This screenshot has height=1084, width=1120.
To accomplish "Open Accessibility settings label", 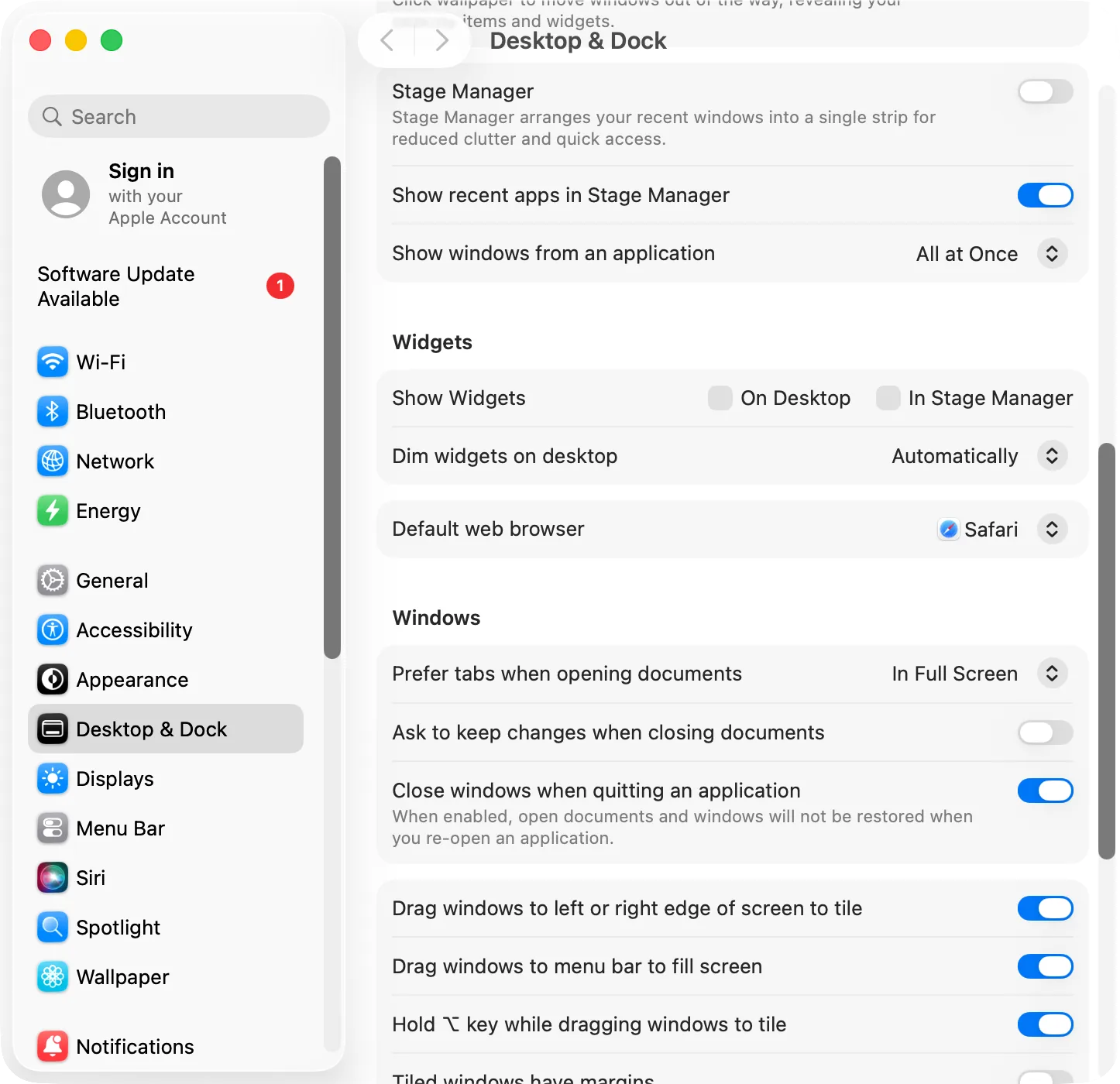I will pyautogui.click(x=134, y=630).
